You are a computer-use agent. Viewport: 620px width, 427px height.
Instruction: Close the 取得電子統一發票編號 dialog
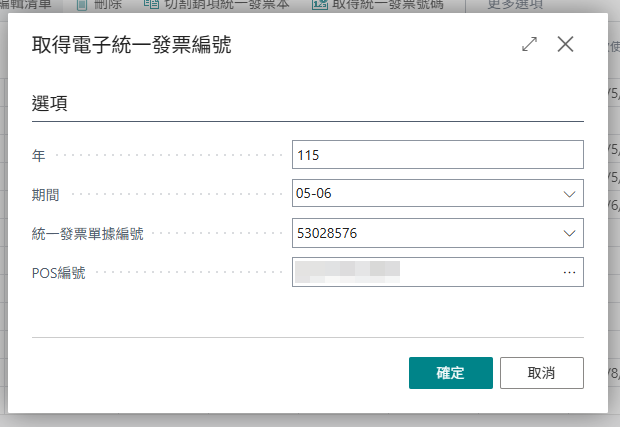[565, 44]
